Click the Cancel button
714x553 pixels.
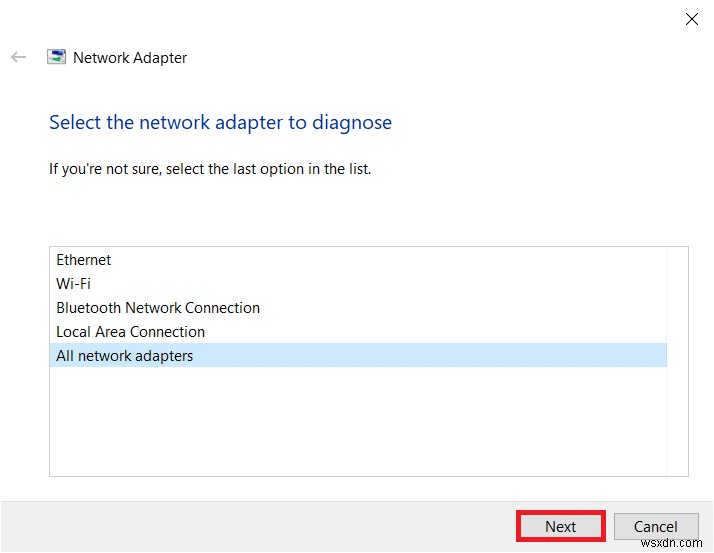click(656, 527)
